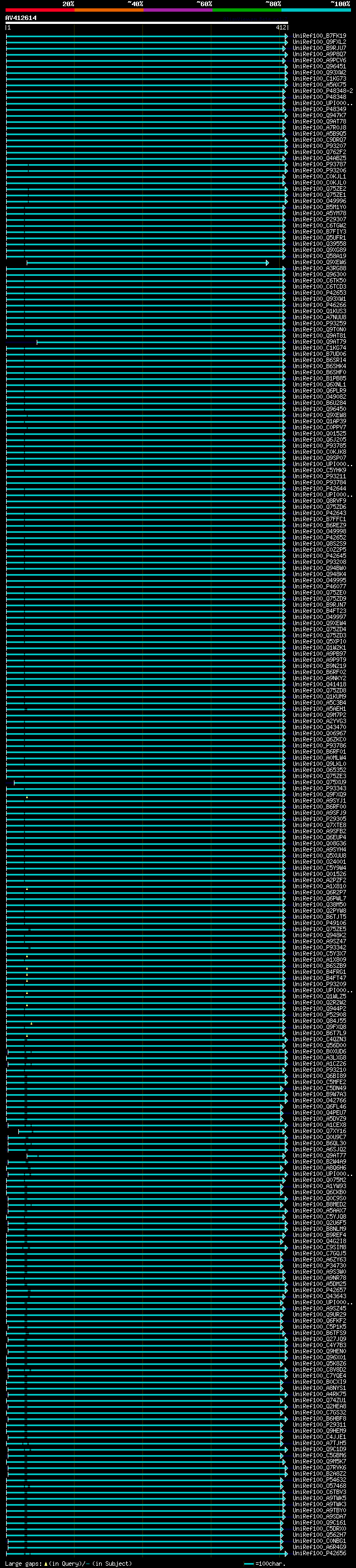Click the UniRef100_P93259 label
356x1568 pixels.
319,323
